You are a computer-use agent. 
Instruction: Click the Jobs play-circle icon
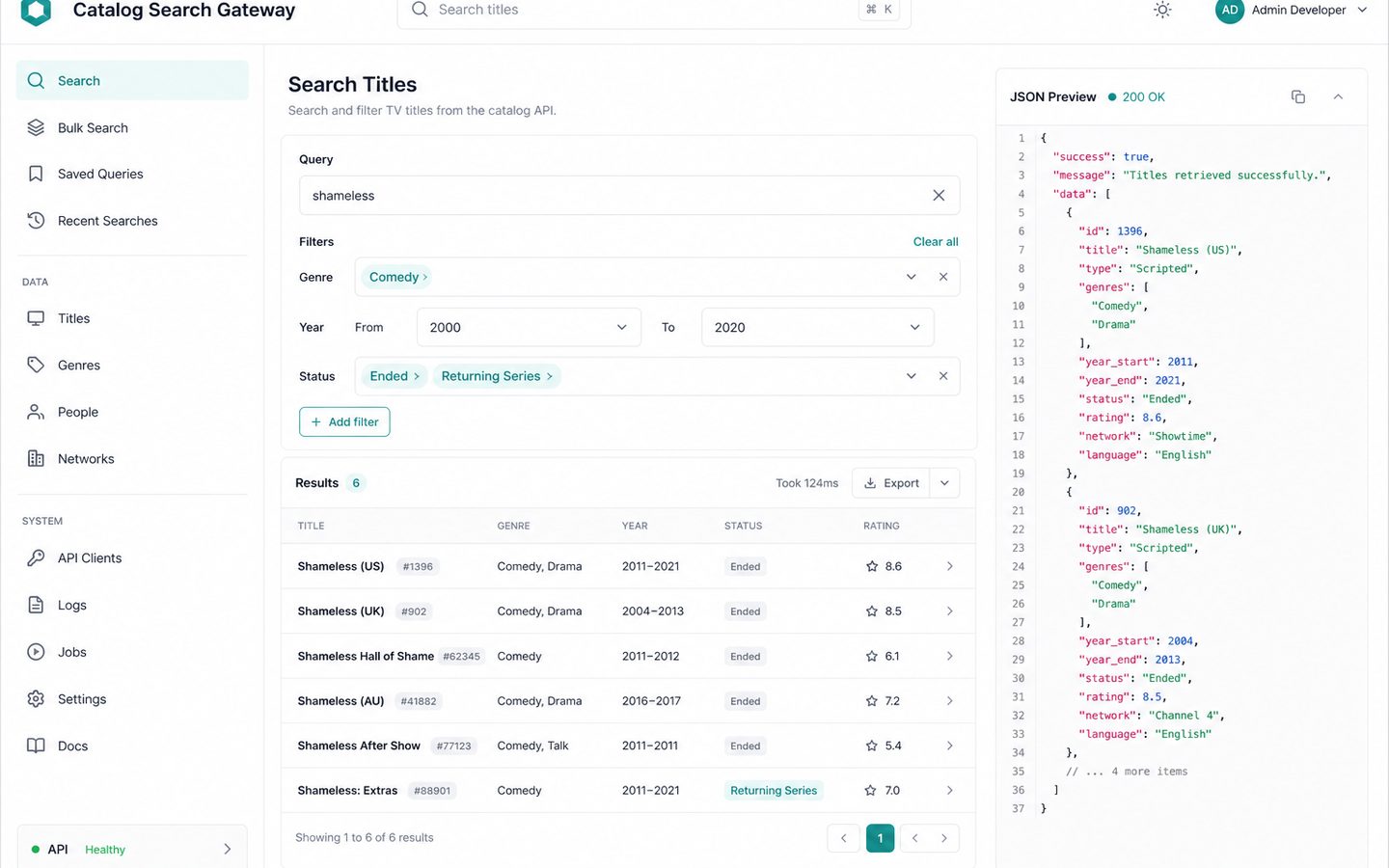36,652
